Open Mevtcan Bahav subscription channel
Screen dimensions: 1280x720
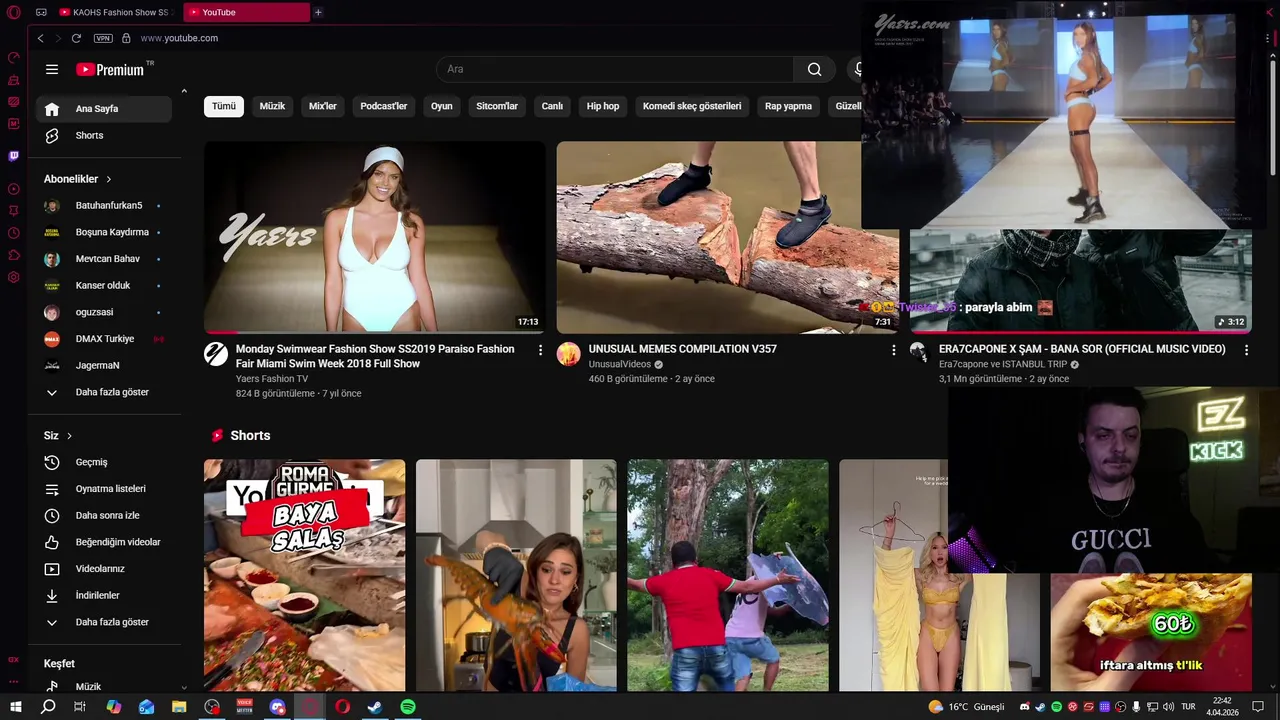tap(104, 259)
